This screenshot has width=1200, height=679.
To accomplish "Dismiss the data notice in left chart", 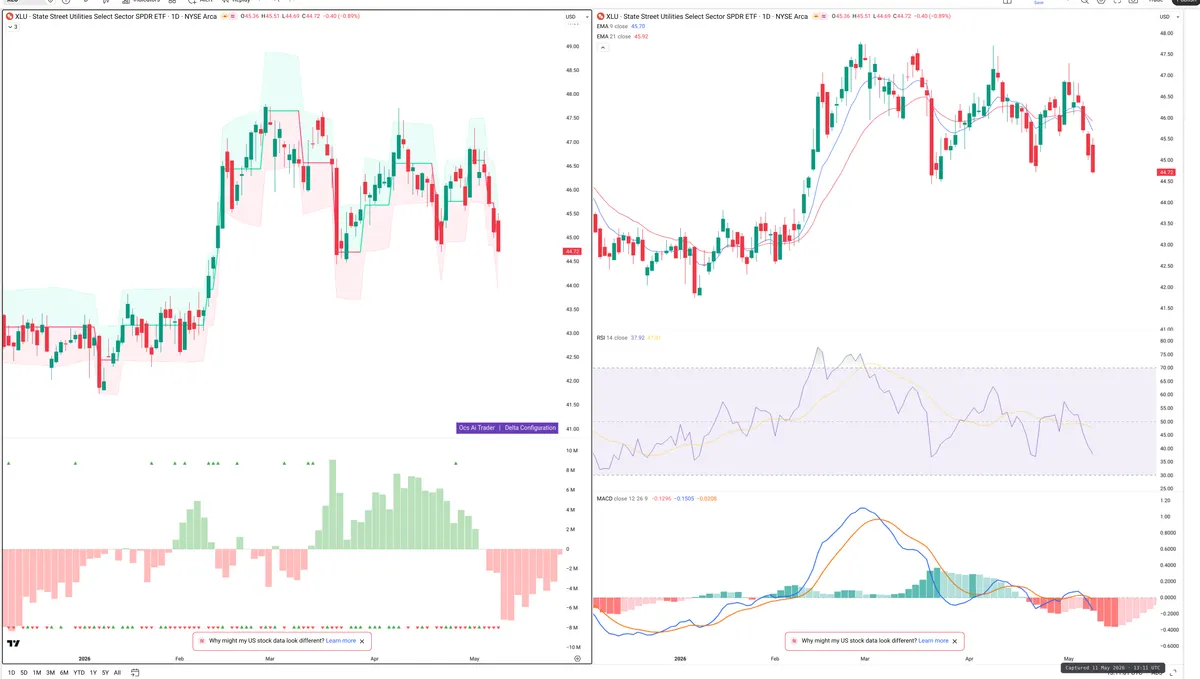I will [362, 640].
